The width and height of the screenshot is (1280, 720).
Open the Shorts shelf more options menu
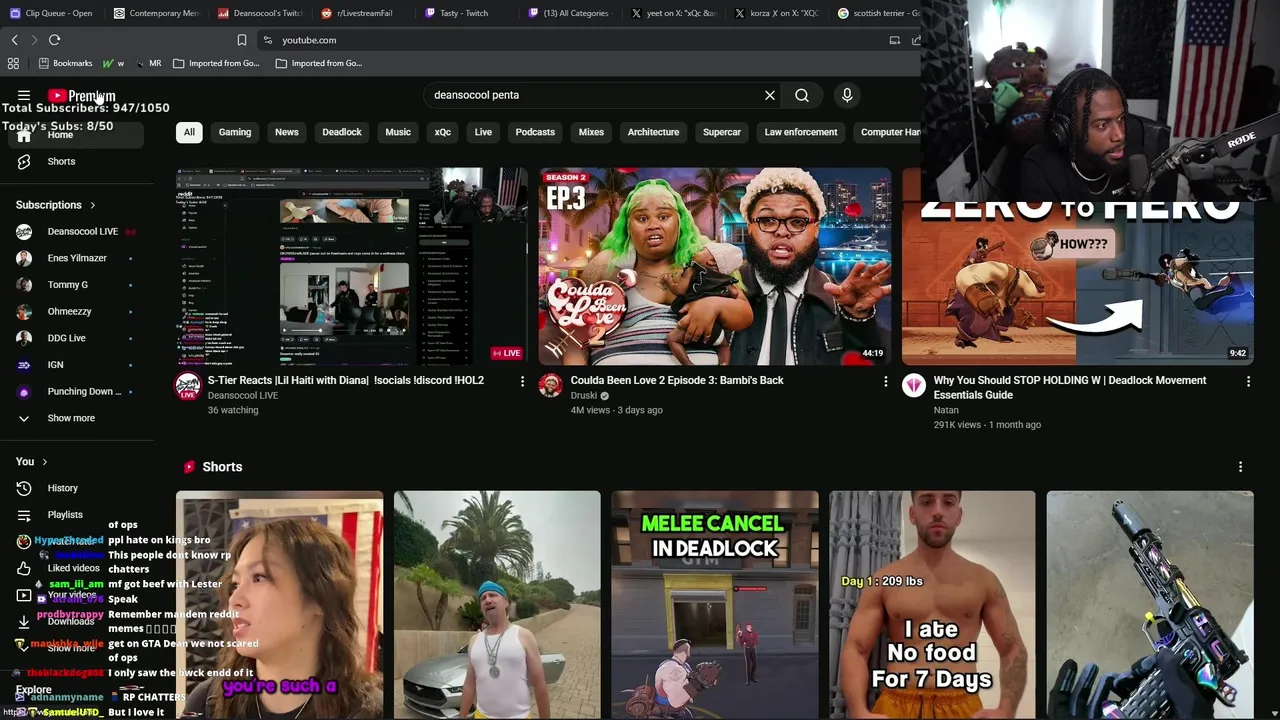pos(1240,467)
